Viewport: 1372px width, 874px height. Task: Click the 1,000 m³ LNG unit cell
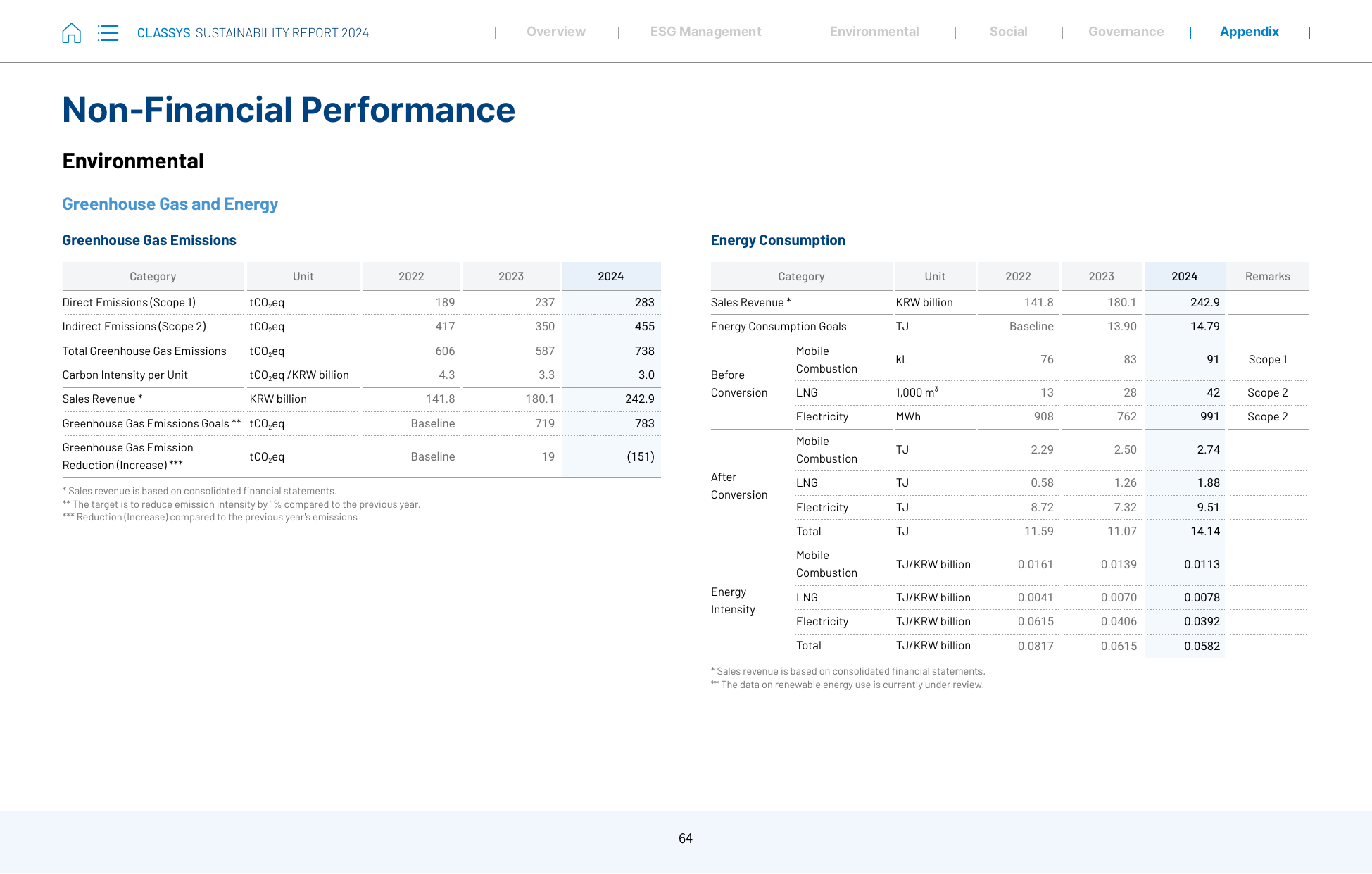(917, 392)
